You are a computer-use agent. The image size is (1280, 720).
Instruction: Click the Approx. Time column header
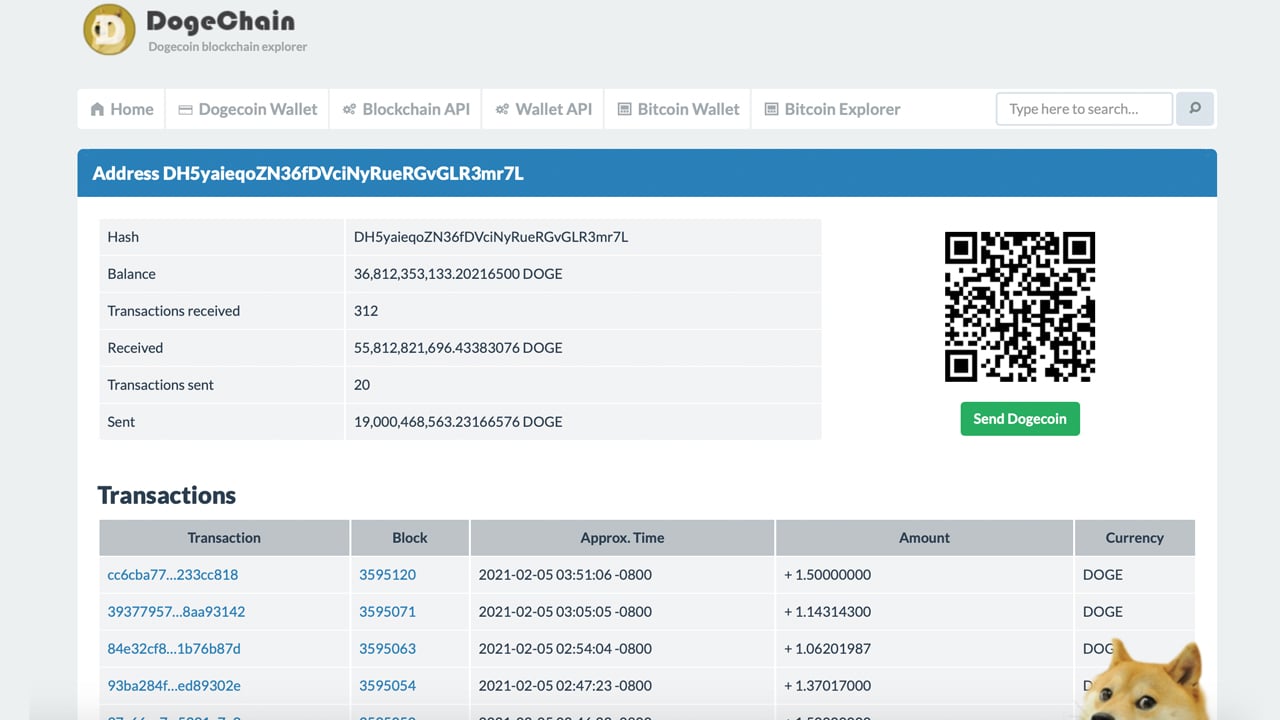(x=622, y=538)
